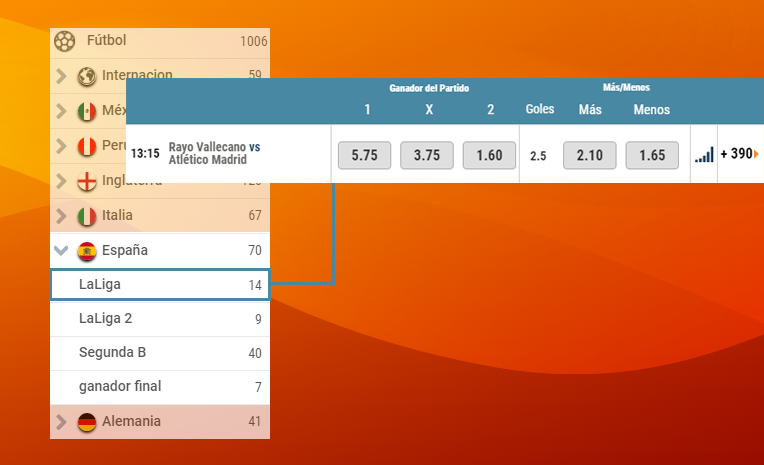Click the 13:15 match time
Image resolution: width=764 pixels, height=465 pixels.
point(145,154)
